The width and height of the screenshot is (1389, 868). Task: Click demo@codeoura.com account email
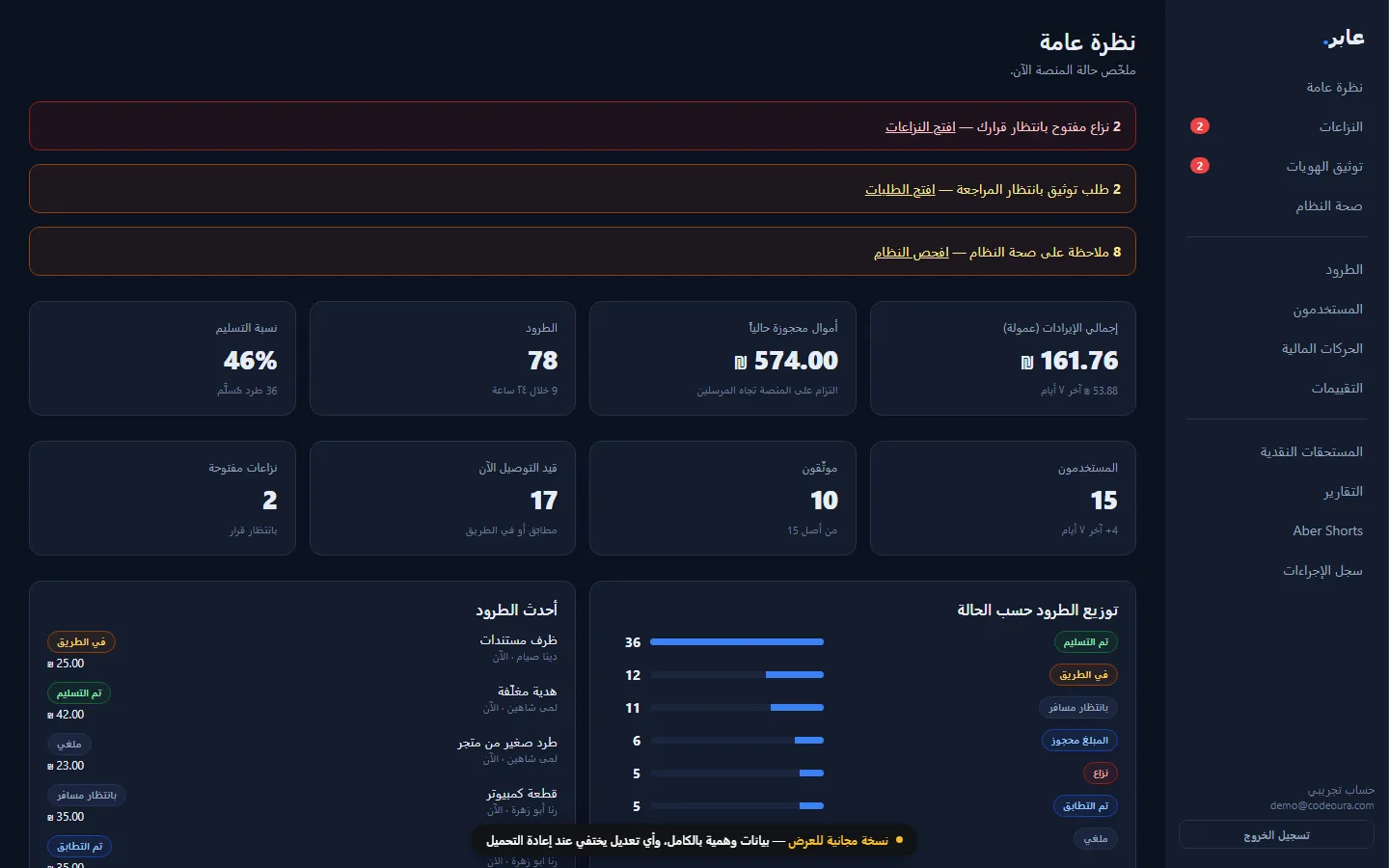click(x=1322, y=805)
